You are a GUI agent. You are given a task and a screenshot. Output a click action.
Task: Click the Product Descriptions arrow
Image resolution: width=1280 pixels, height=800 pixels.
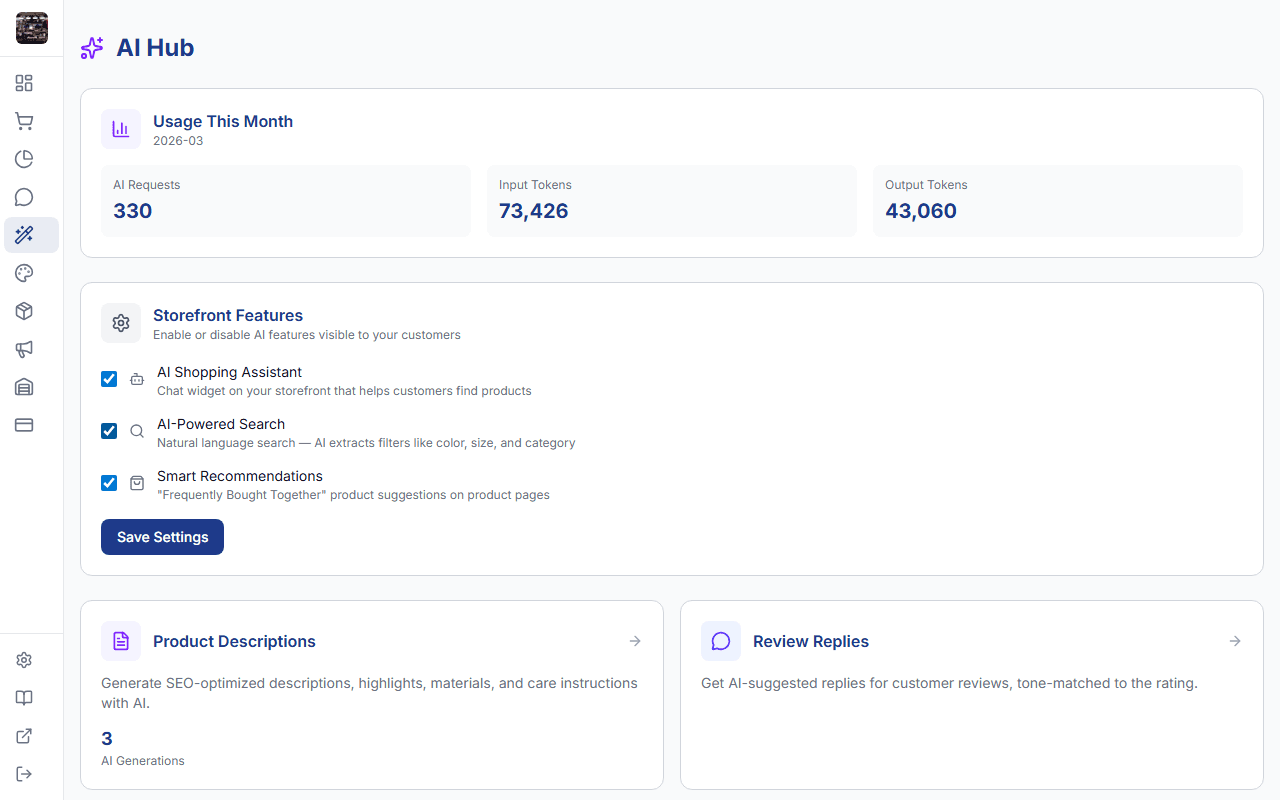coord(635,641)
